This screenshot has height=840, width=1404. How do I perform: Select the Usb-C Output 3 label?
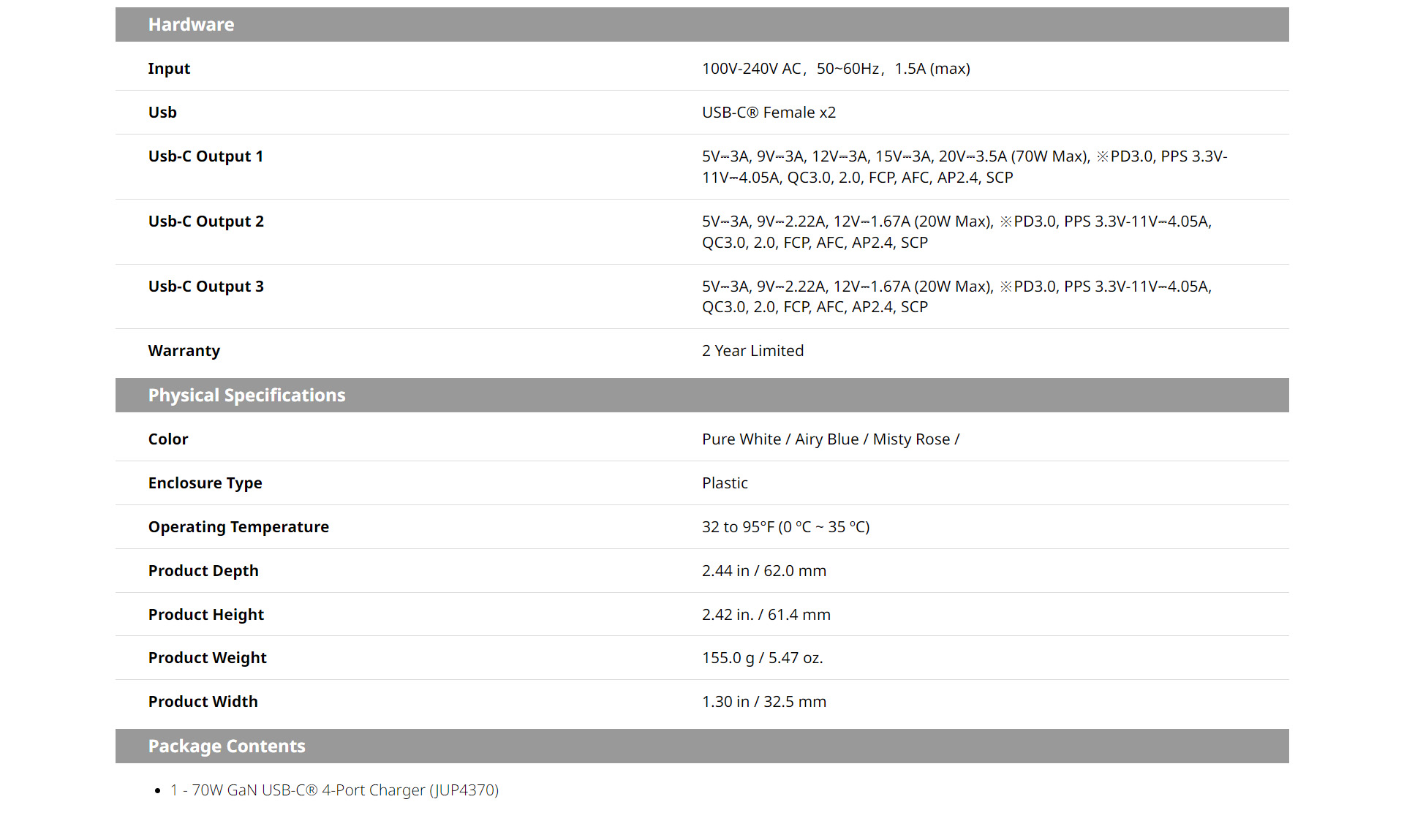point(205,287)
